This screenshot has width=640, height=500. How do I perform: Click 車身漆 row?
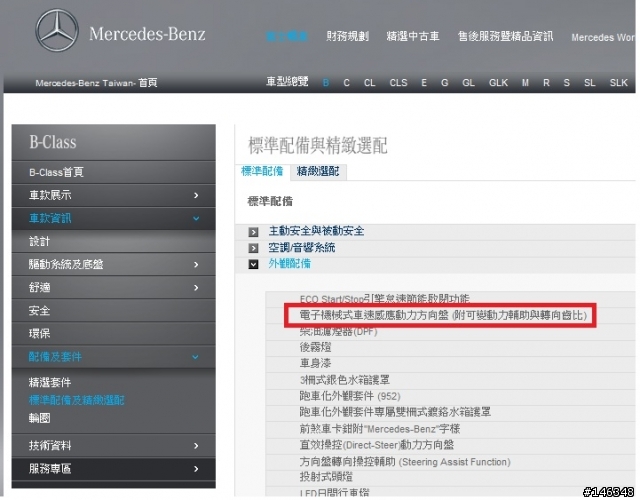pos(450,364)
